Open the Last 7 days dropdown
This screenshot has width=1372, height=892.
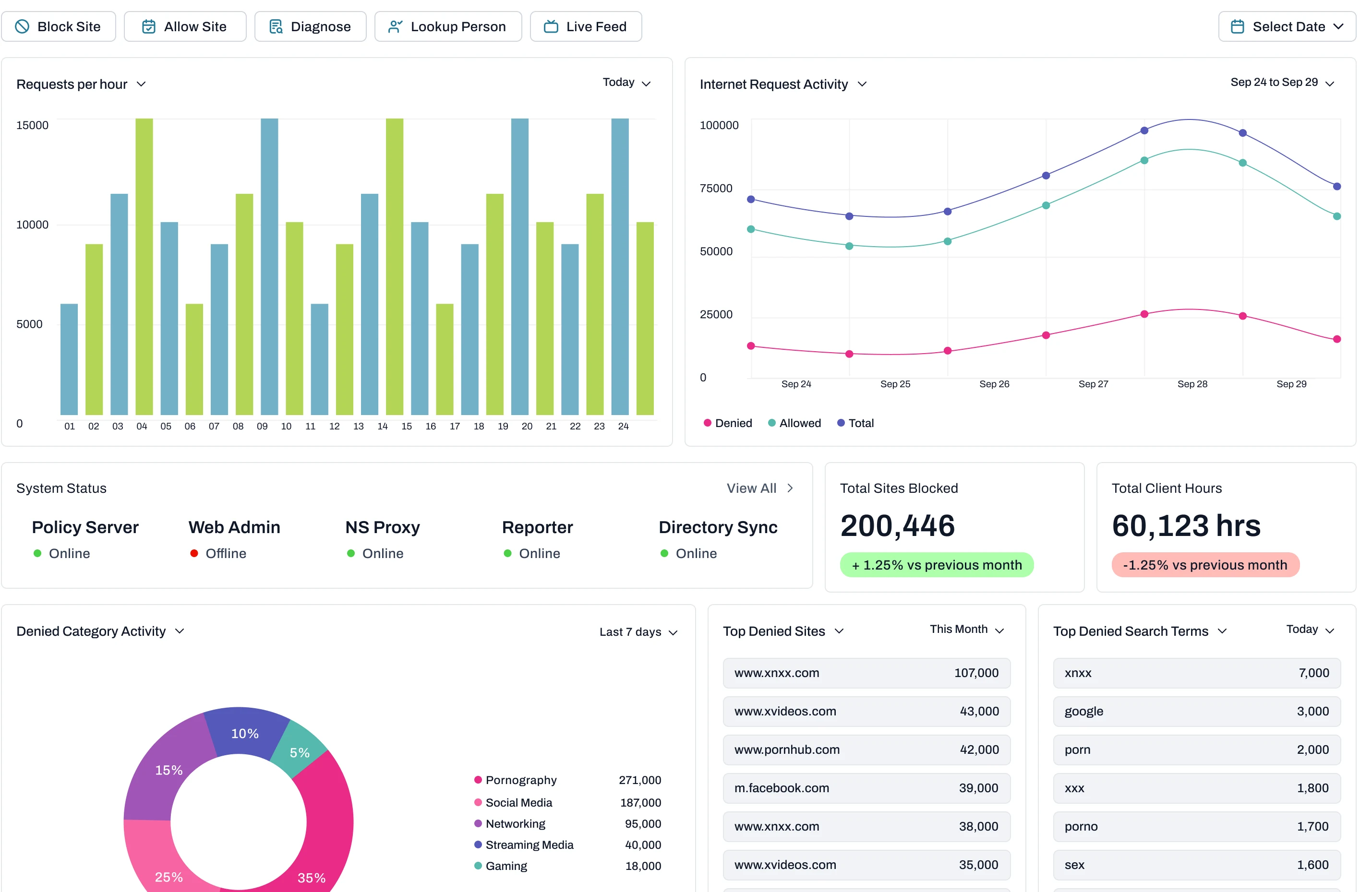[638, 632]
